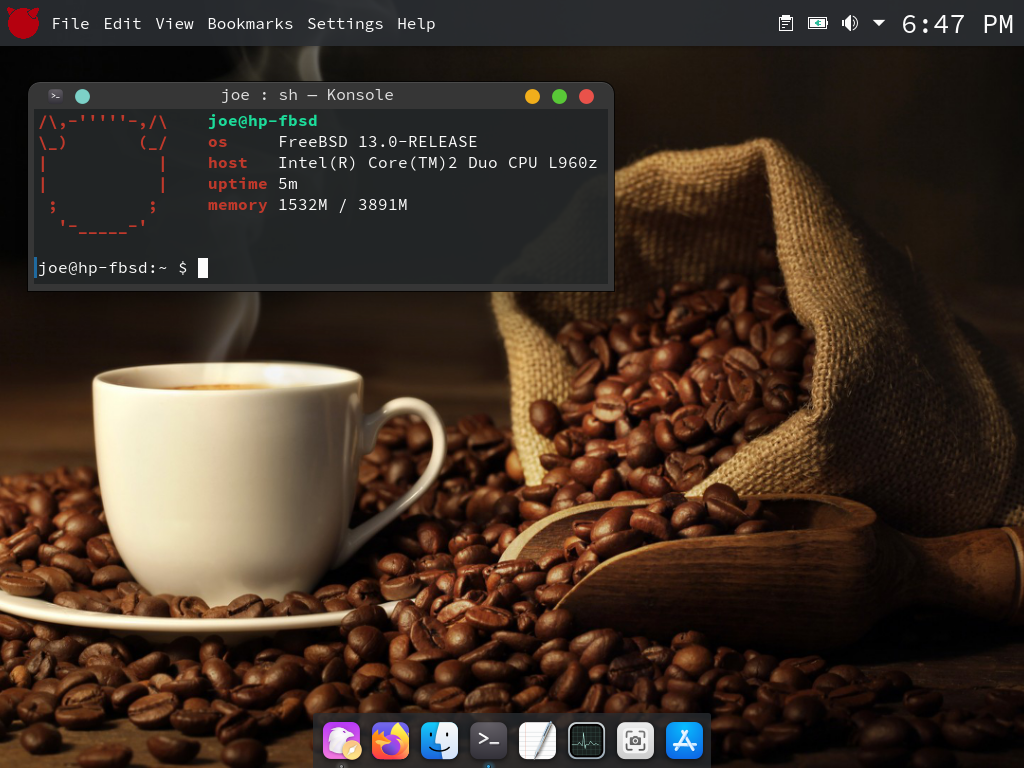The height and width of the screenshot is (768, 1024).
Task: Toggle the teal pin button on Konsole titlebar
Action: 83,96
